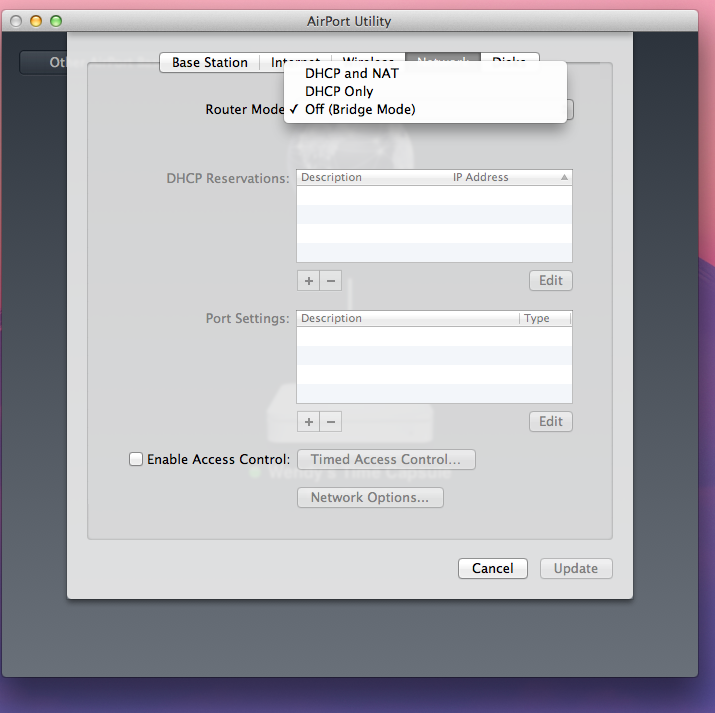
Task: Edit the selected DHCP reservation
Action: pyautogui.click(x=551, y=280)
